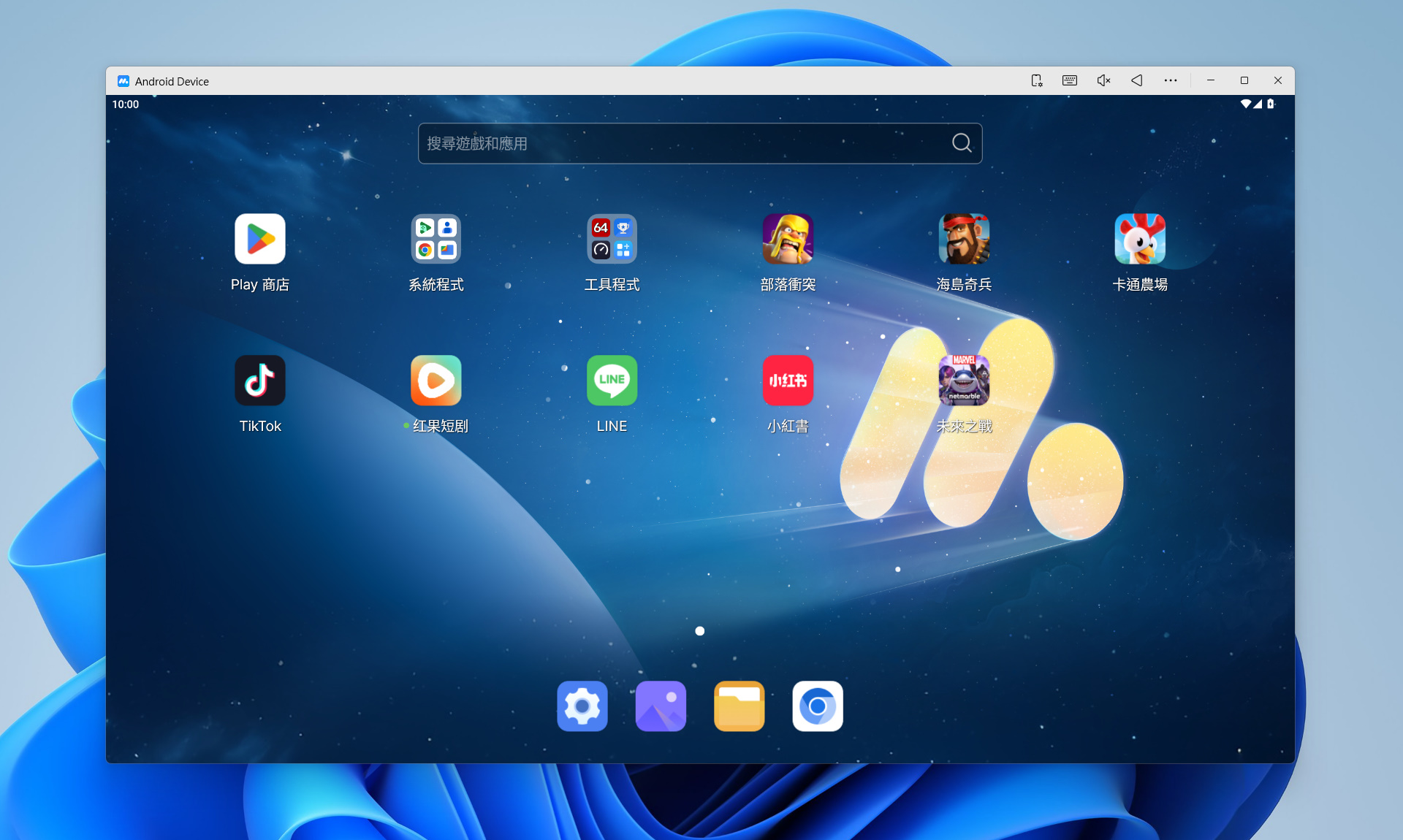Open the TikTok app
The image size is (1403, 840).
[260, 381]
